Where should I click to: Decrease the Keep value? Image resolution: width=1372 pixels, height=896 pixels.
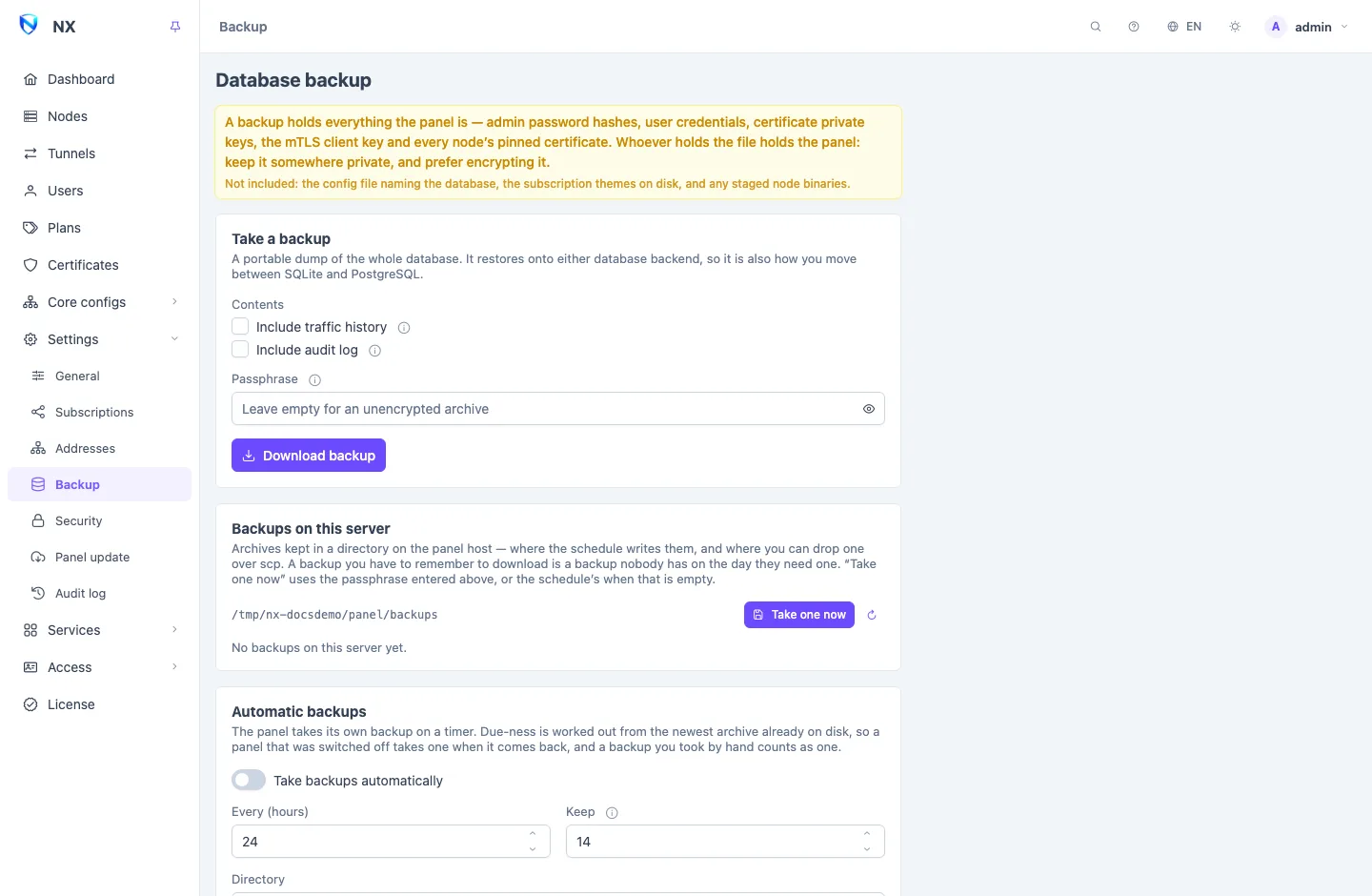(x=867, y=849)
